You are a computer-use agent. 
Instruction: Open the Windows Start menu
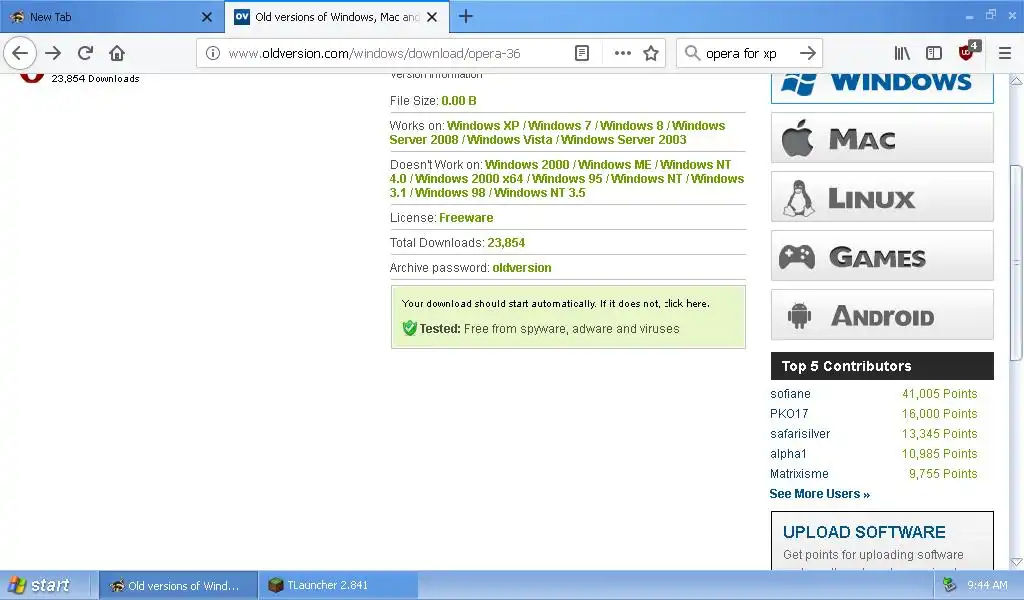(x=39, y=585)
